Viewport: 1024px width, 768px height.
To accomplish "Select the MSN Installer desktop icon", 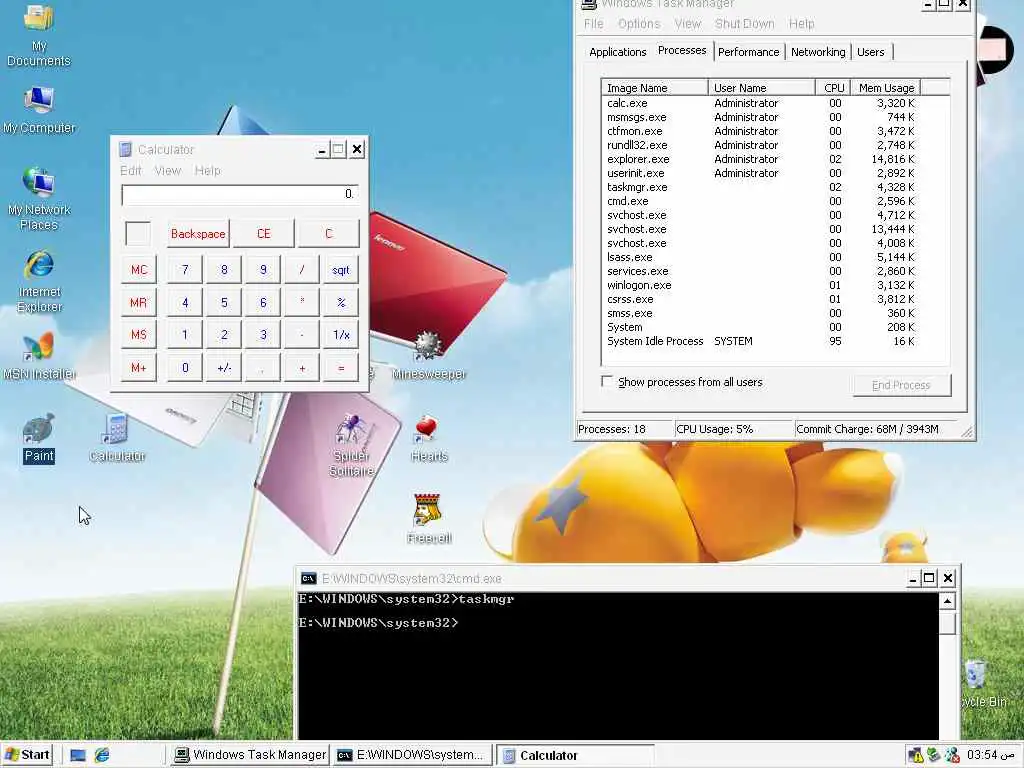I will [39, 357].
